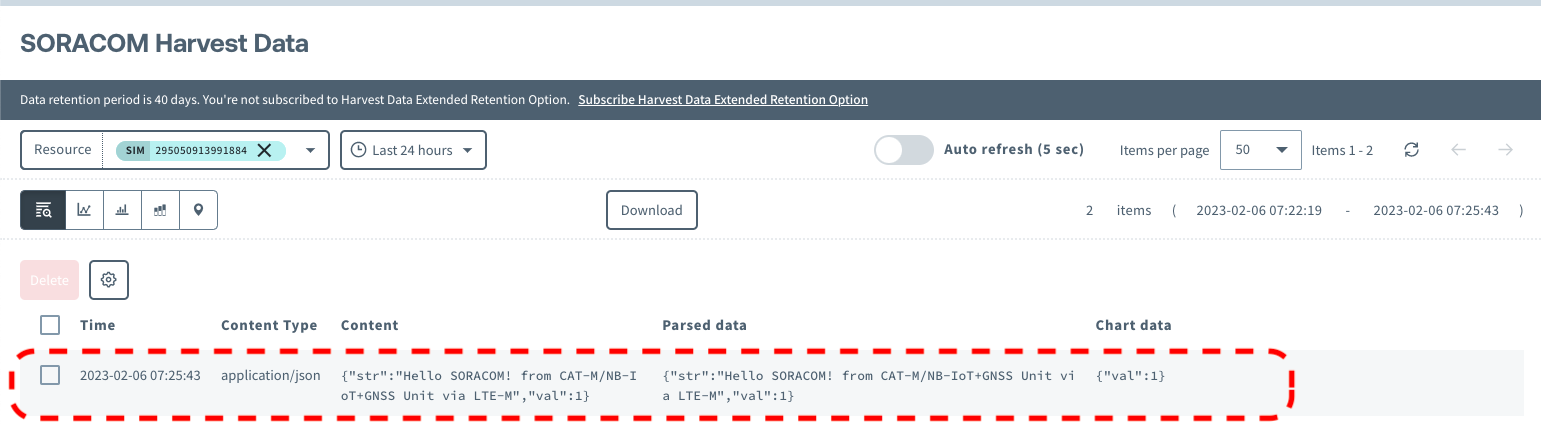Enable Auto refresh (5 sec) toggle
1541x425 pixels.
tap(903, 150)
